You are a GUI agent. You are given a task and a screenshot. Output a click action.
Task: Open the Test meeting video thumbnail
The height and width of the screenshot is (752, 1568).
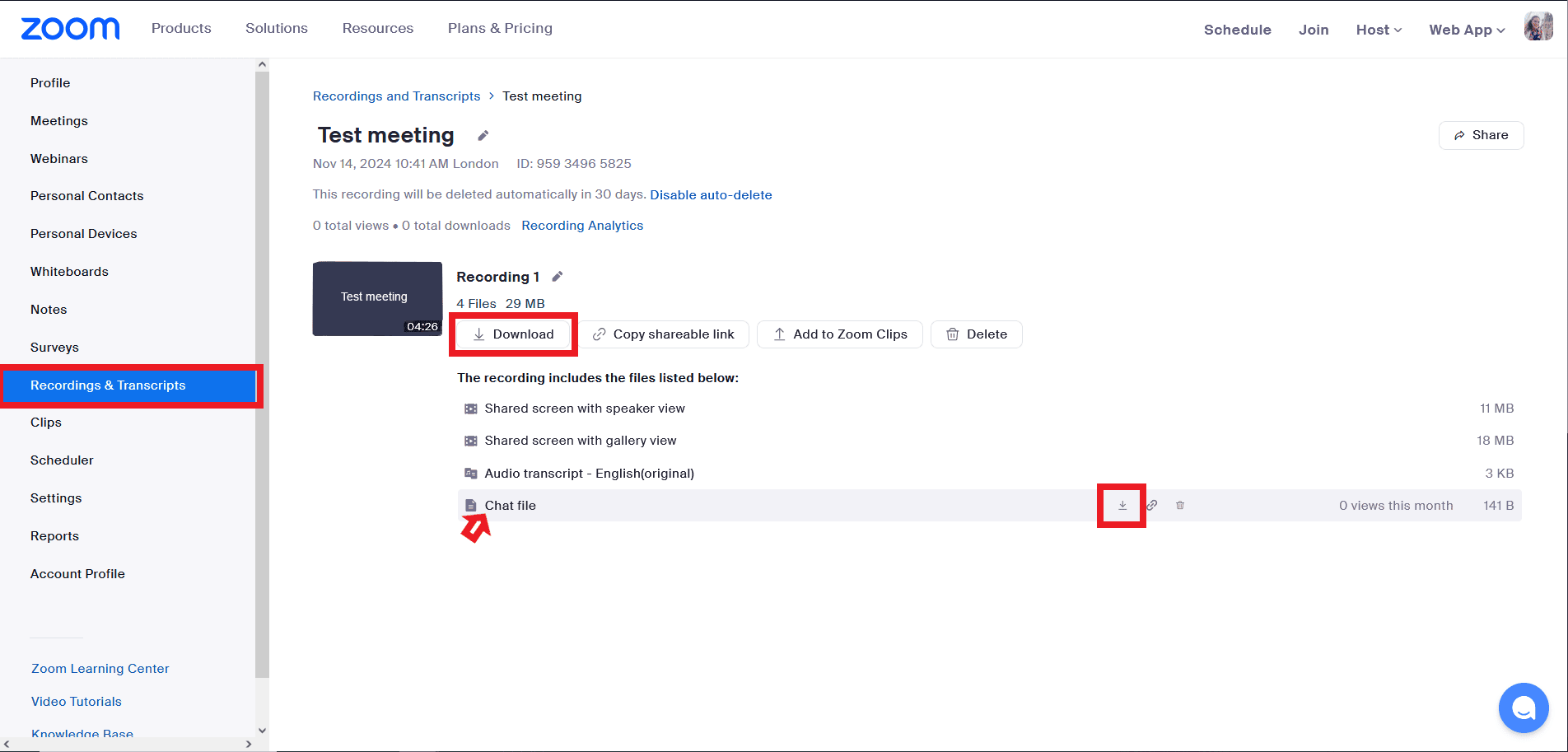tap(377, 298)
